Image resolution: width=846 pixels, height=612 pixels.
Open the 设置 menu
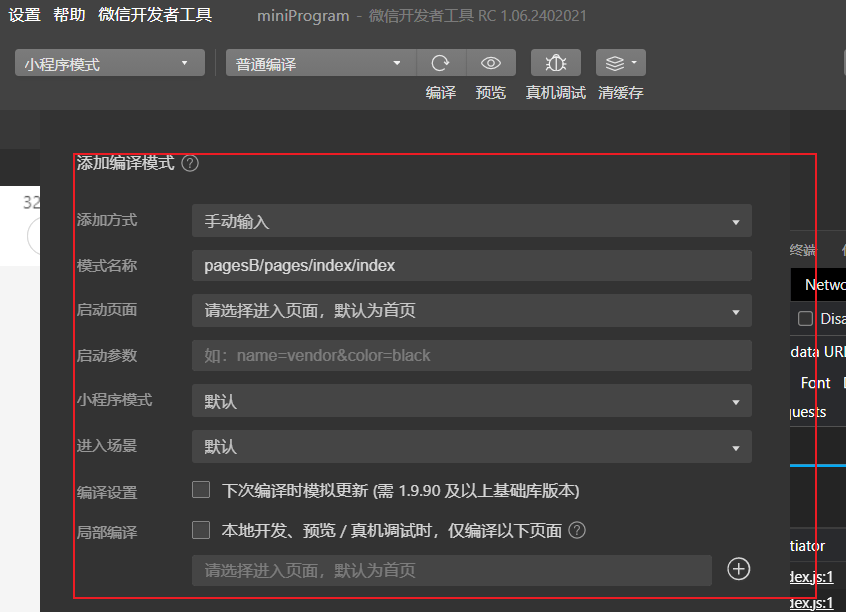point(23,15)
